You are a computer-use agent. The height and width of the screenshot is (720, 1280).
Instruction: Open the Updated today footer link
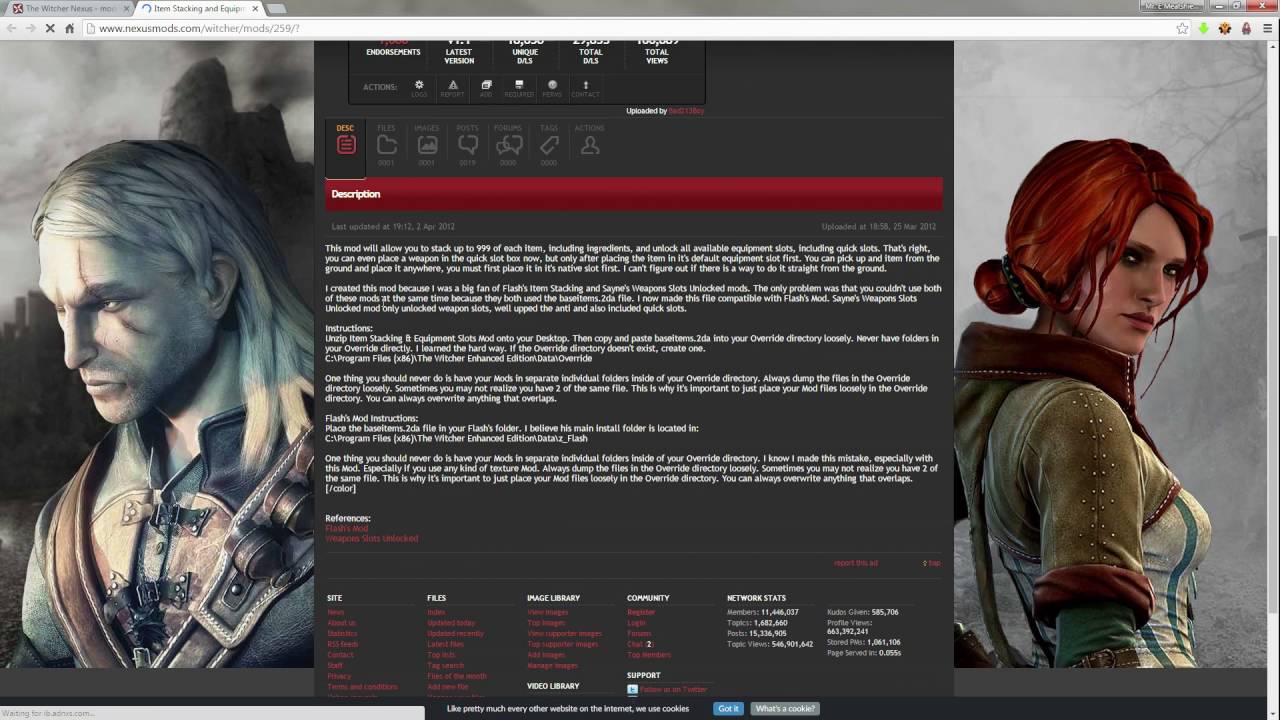pos(451,623)
